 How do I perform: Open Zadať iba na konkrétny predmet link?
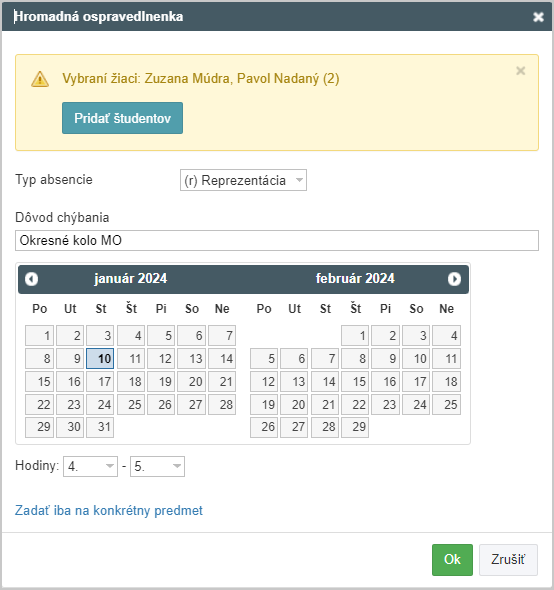click(109, 510)
